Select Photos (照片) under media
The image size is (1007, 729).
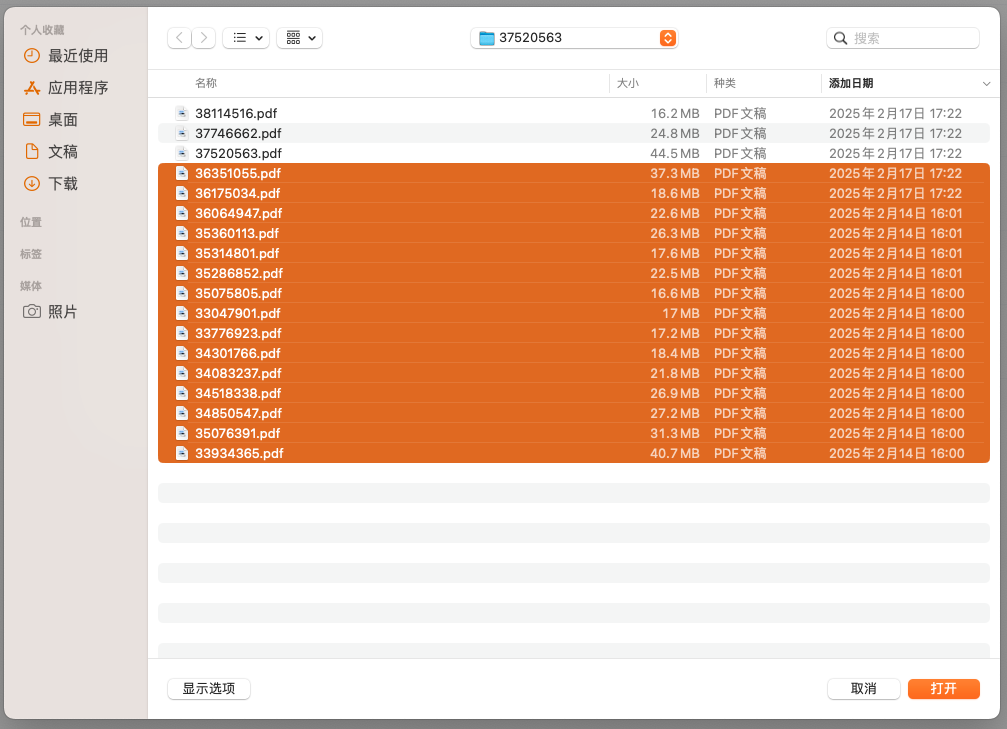pyautogui.click(x=62, y=312)
